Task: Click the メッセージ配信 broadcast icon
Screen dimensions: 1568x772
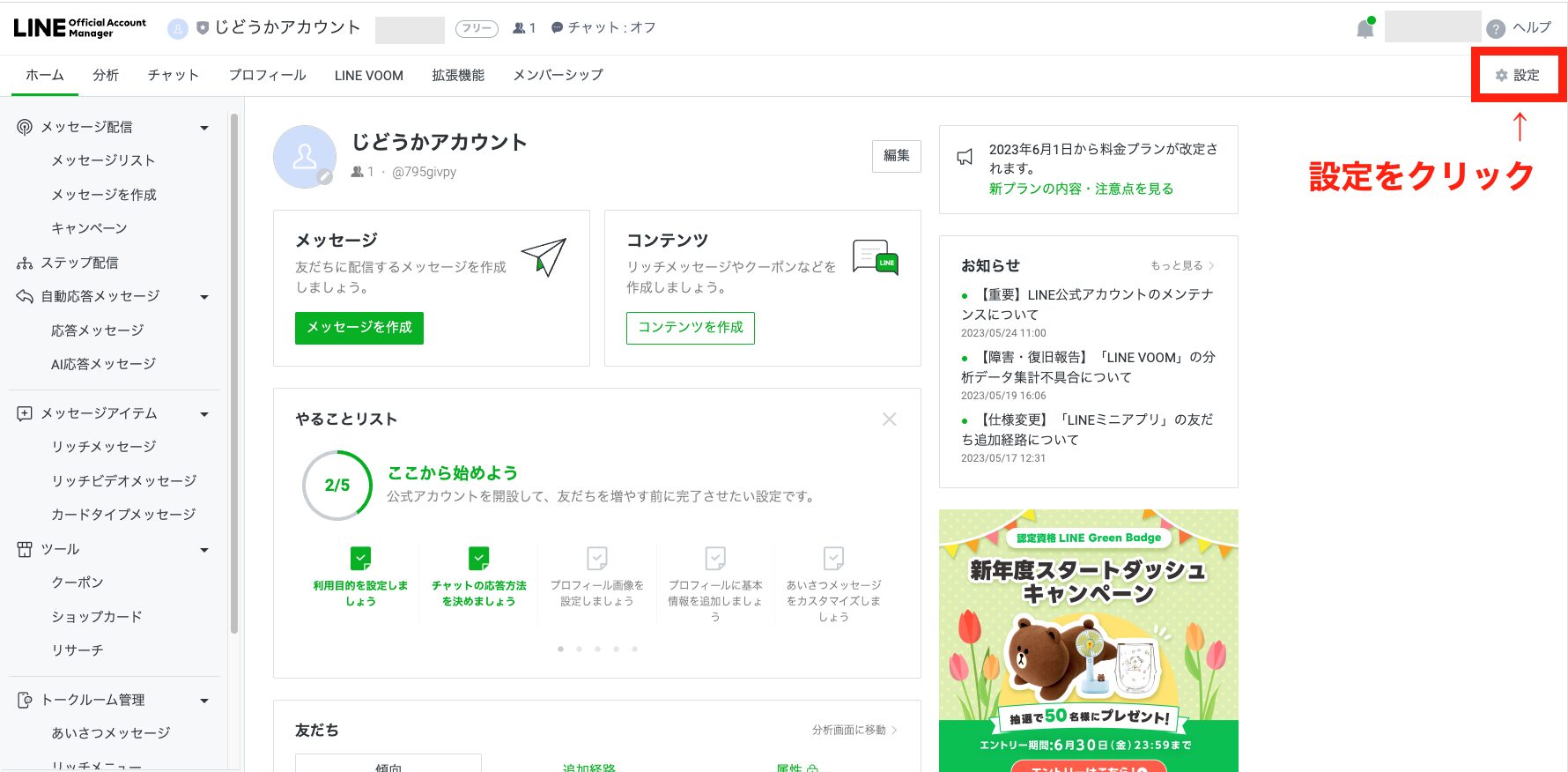Action: pyautogui.click(x=25, y=127)
